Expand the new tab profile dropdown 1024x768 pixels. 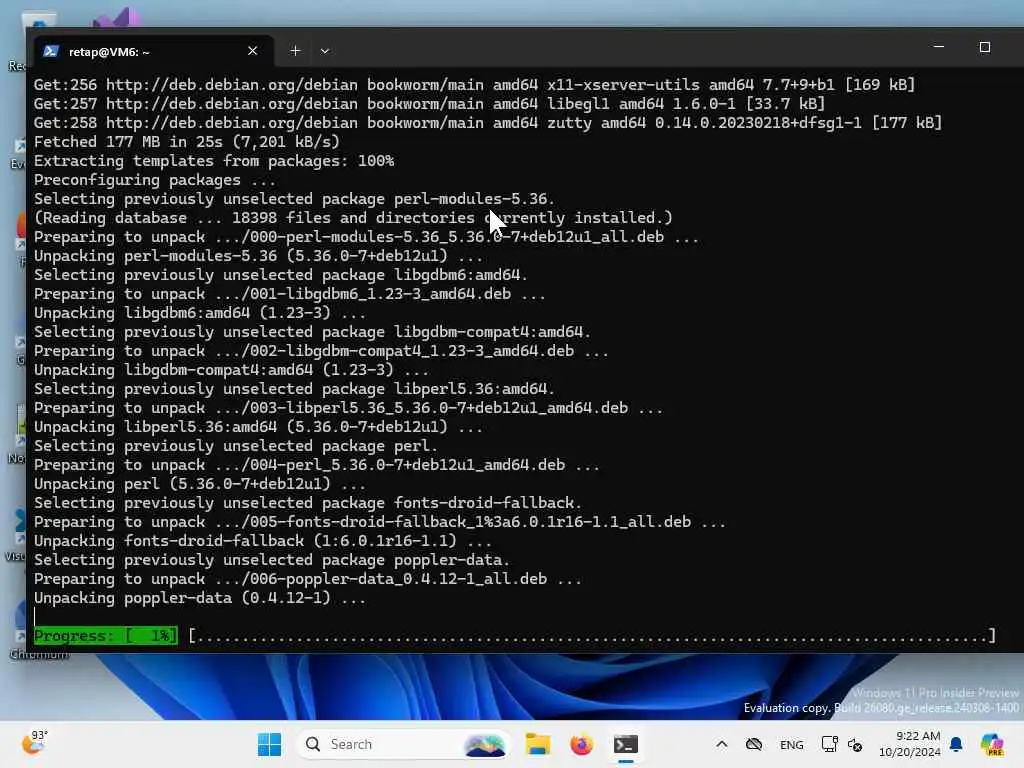325,51
